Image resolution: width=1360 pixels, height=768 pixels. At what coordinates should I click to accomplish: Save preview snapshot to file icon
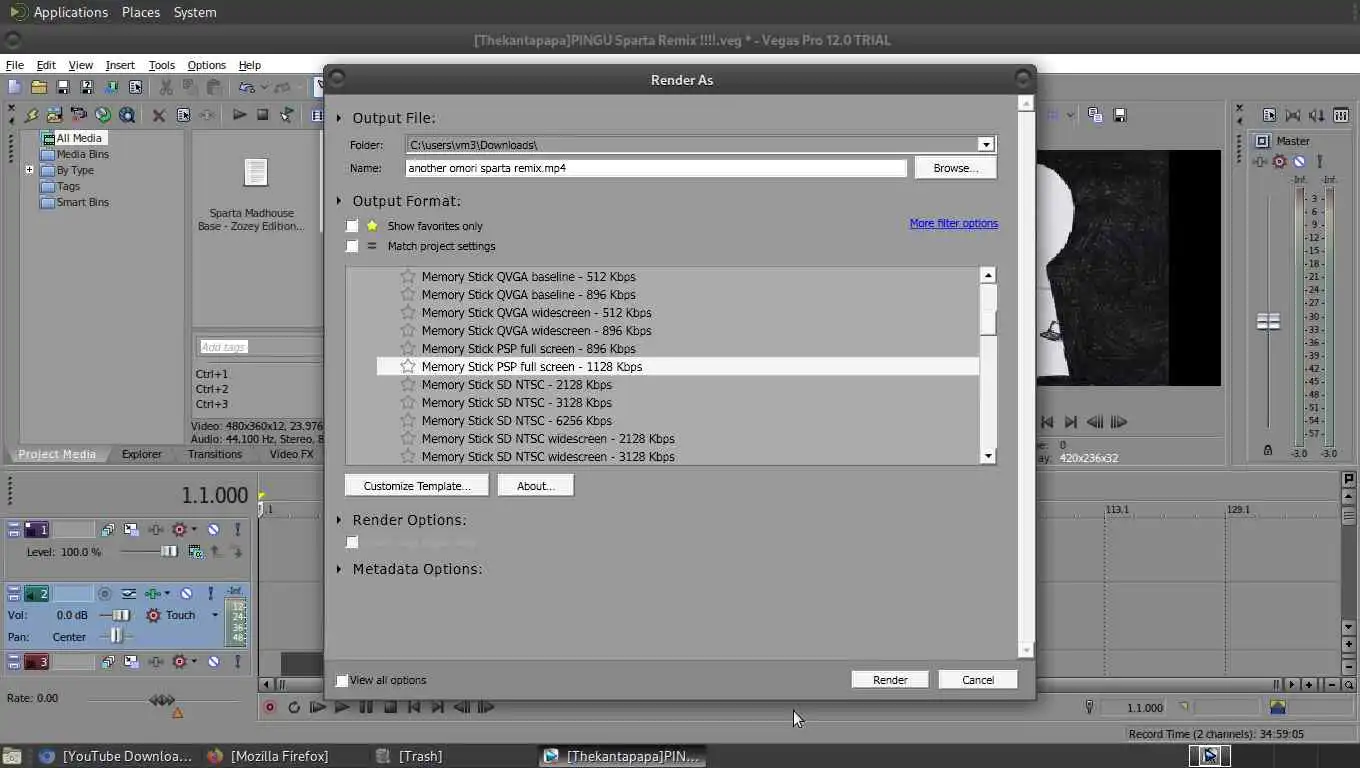1120,115
